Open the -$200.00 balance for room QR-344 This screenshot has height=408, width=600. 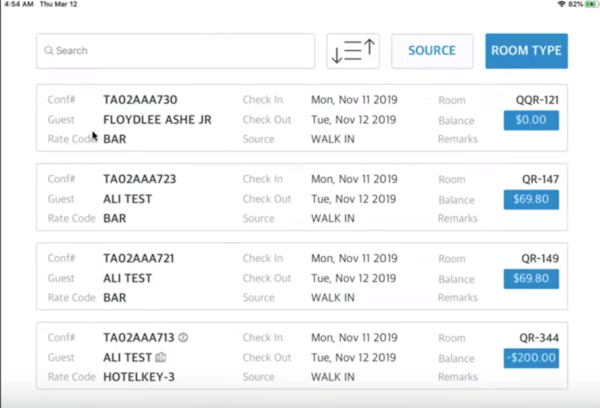(x=531, y=358)
